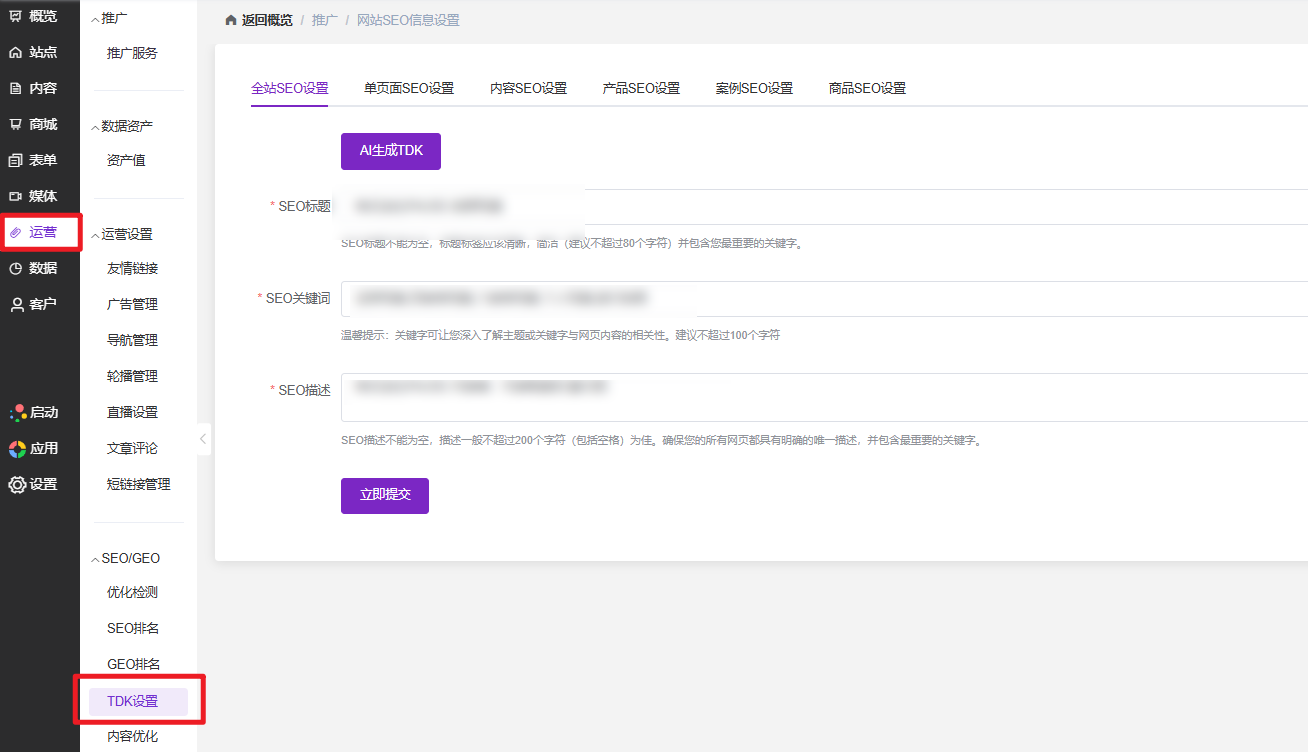Open the 客户 customer person icon

click(x=16, y=304)
